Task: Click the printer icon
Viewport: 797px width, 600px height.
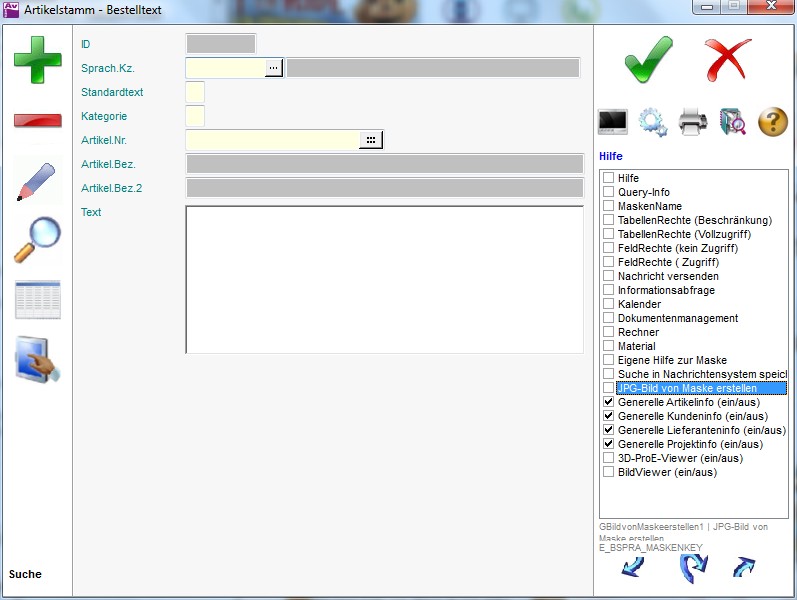Action: pyautogui.click(x=693, y=122)
